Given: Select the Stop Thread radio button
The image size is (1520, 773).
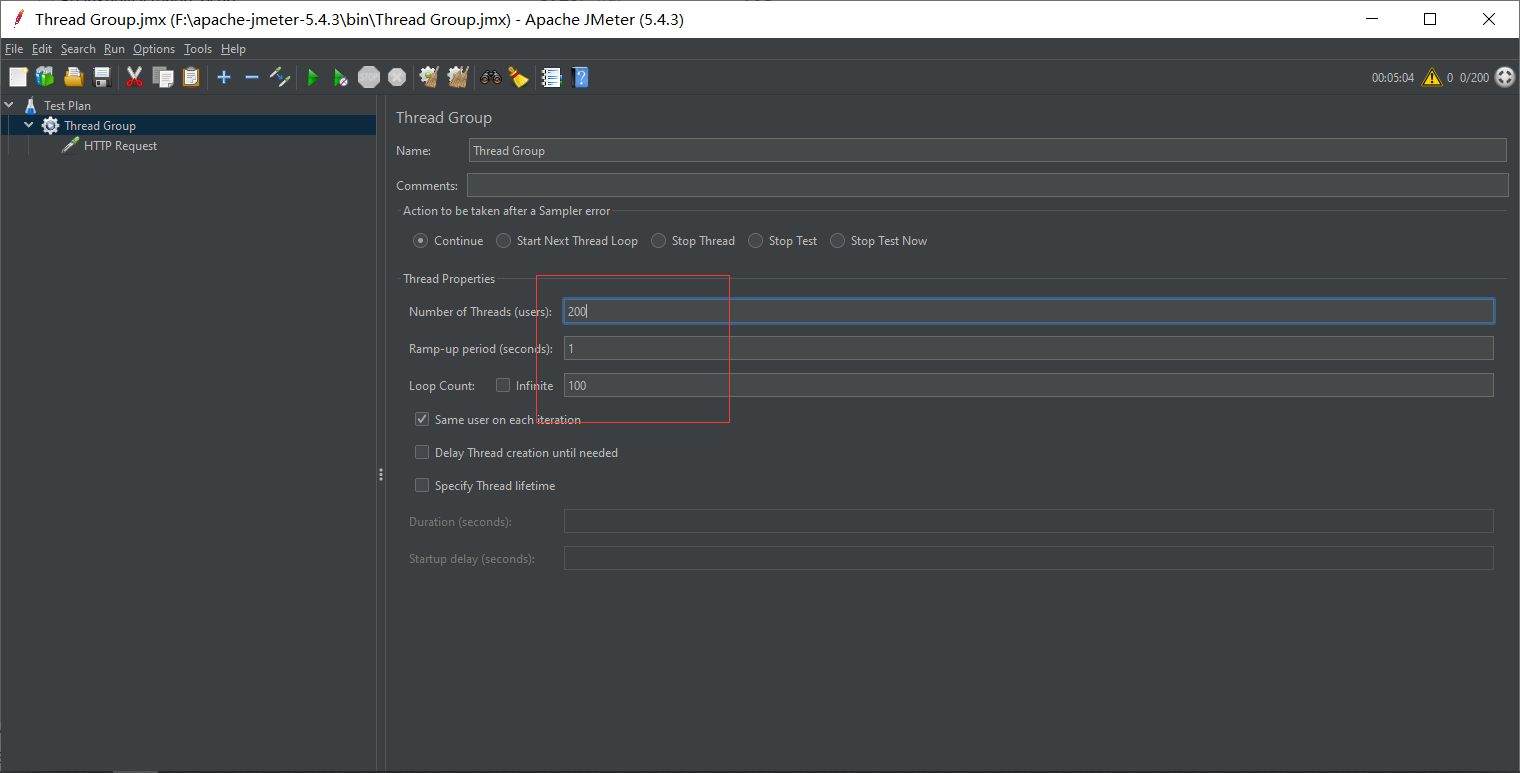Looking at the screenshot, I should point(658,241).
